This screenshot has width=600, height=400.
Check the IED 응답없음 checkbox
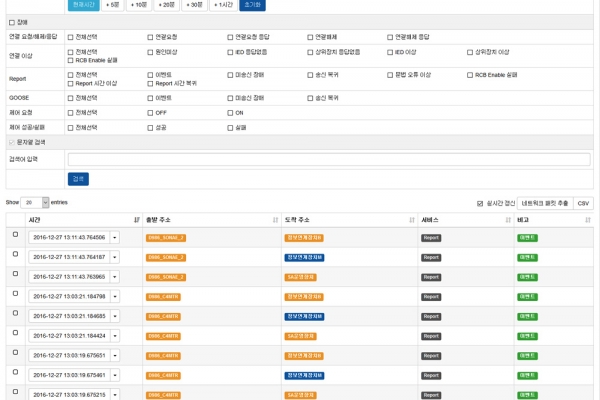(230, 52)
